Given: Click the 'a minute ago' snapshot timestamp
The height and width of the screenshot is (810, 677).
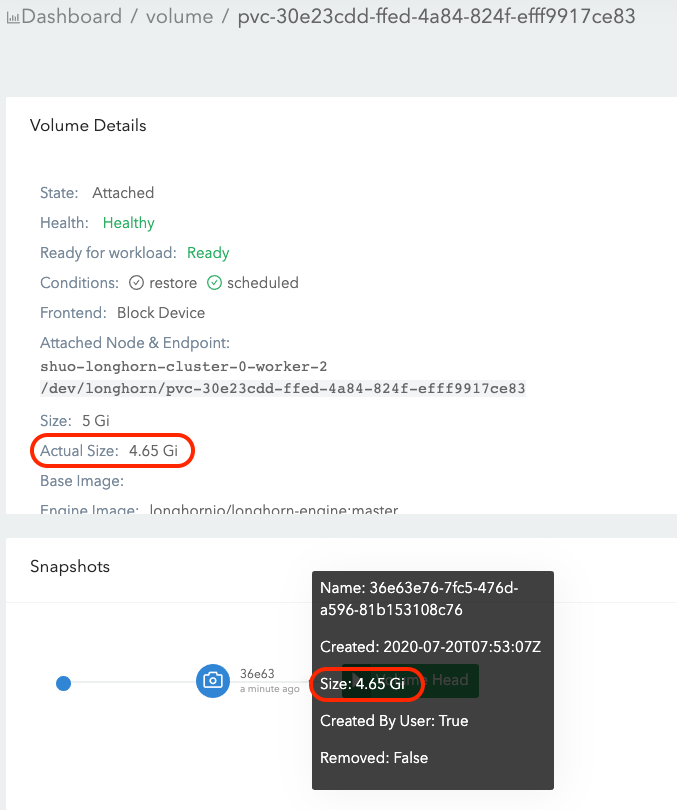Looking at the screenshot, I should pos(269,689).
